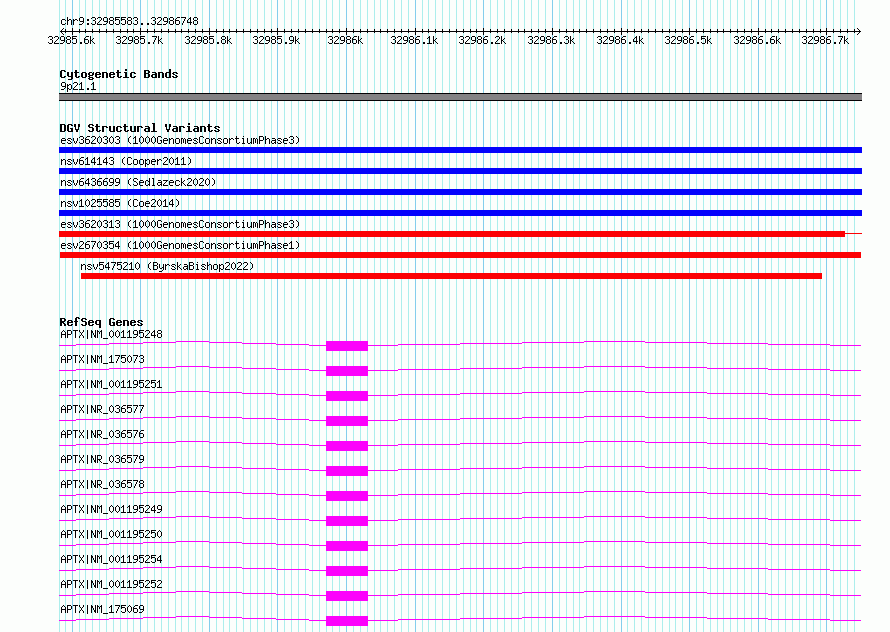Click the magenta exon of NM_001195249
This screenshot has width=890, height=632.
point(347,521)
